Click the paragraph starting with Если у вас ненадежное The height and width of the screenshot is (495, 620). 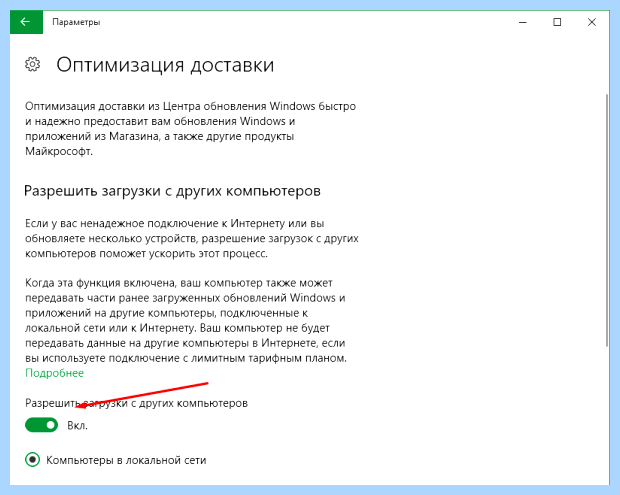(x=192, y=238)
